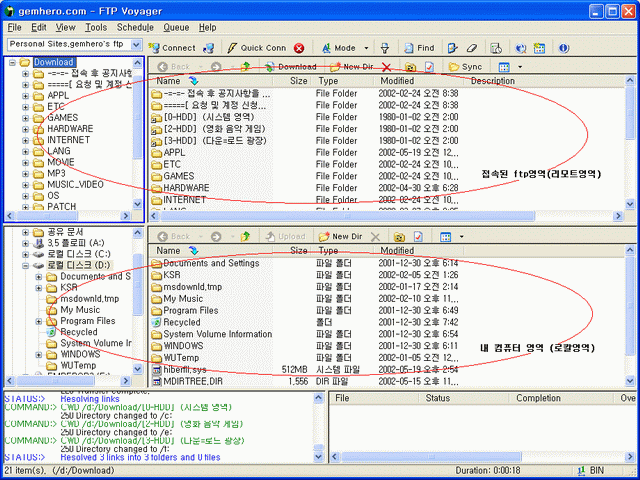The width and height of the screenshot is (640, 480).
Task: Click the local pane checklist document icon
Action: click(x=418, y=237)
